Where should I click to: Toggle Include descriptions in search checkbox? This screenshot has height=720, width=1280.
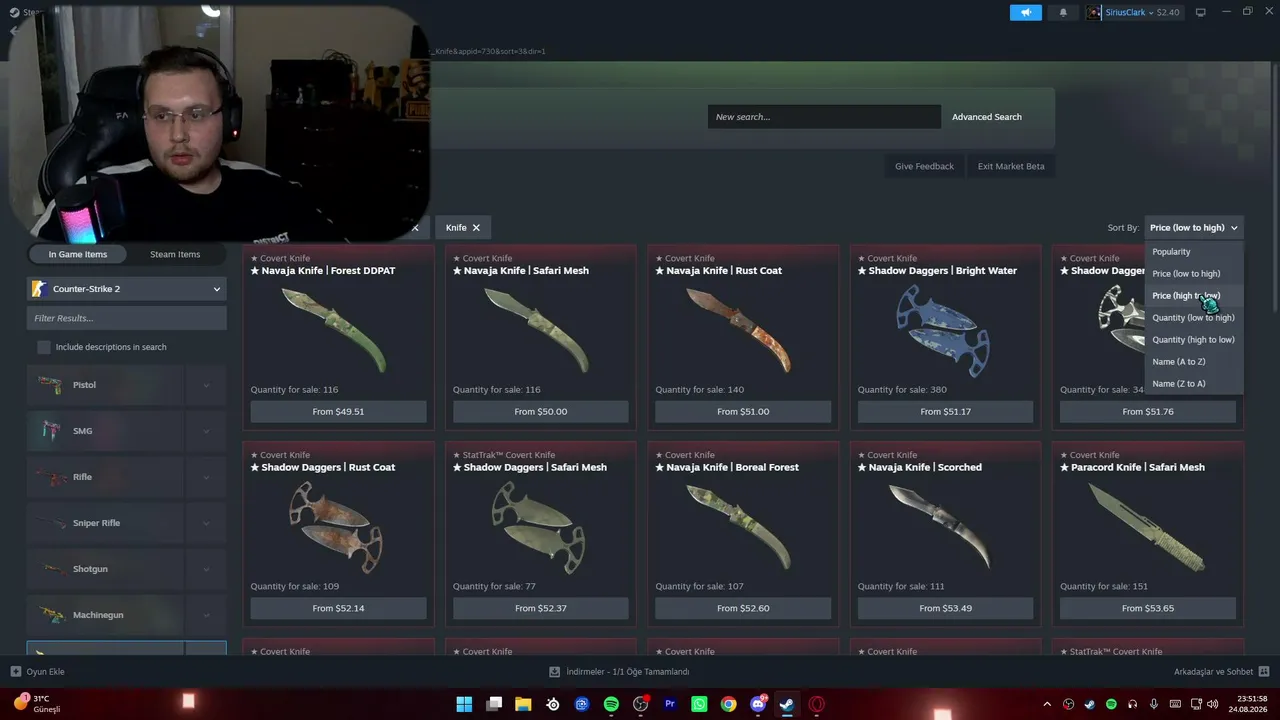pyautogui.click(x=44, y=347)
